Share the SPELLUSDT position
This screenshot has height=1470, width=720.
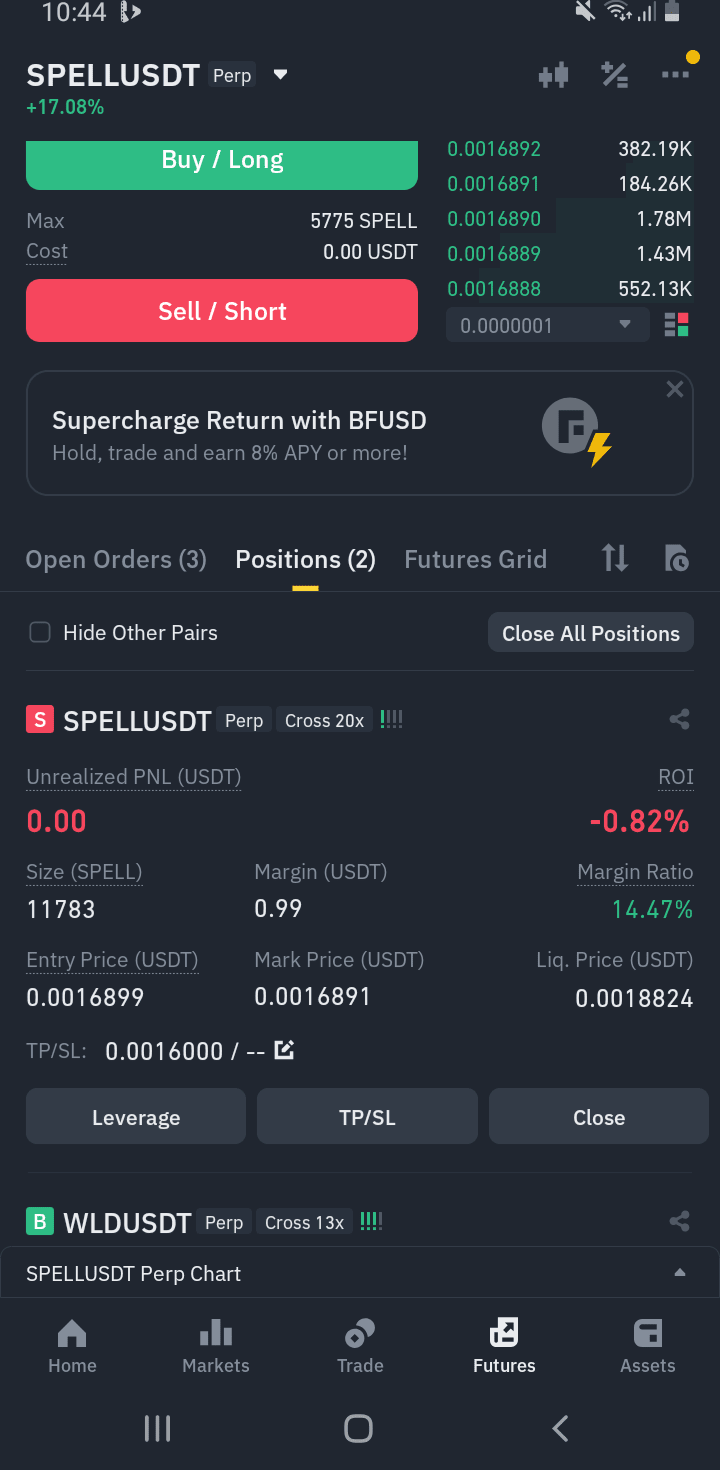[x=679, y=719]
